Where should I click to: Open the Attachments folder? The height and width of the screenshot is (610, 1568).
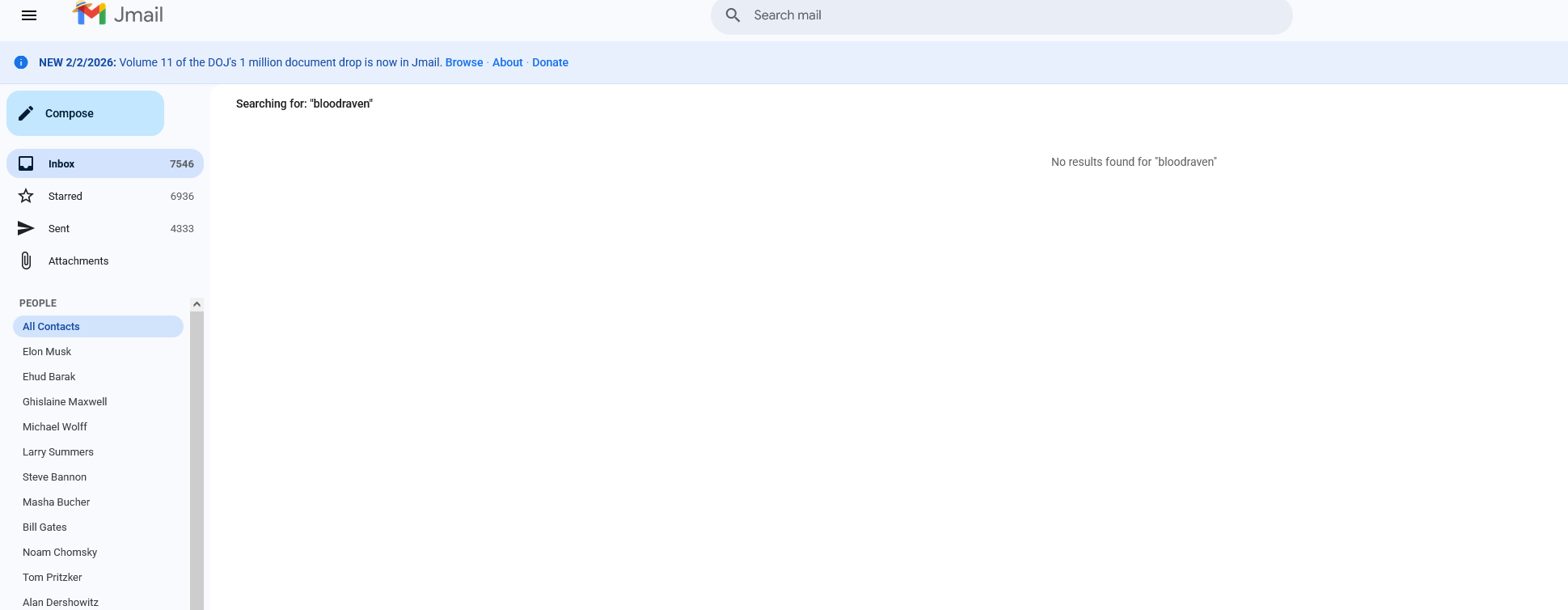point(105,261)
